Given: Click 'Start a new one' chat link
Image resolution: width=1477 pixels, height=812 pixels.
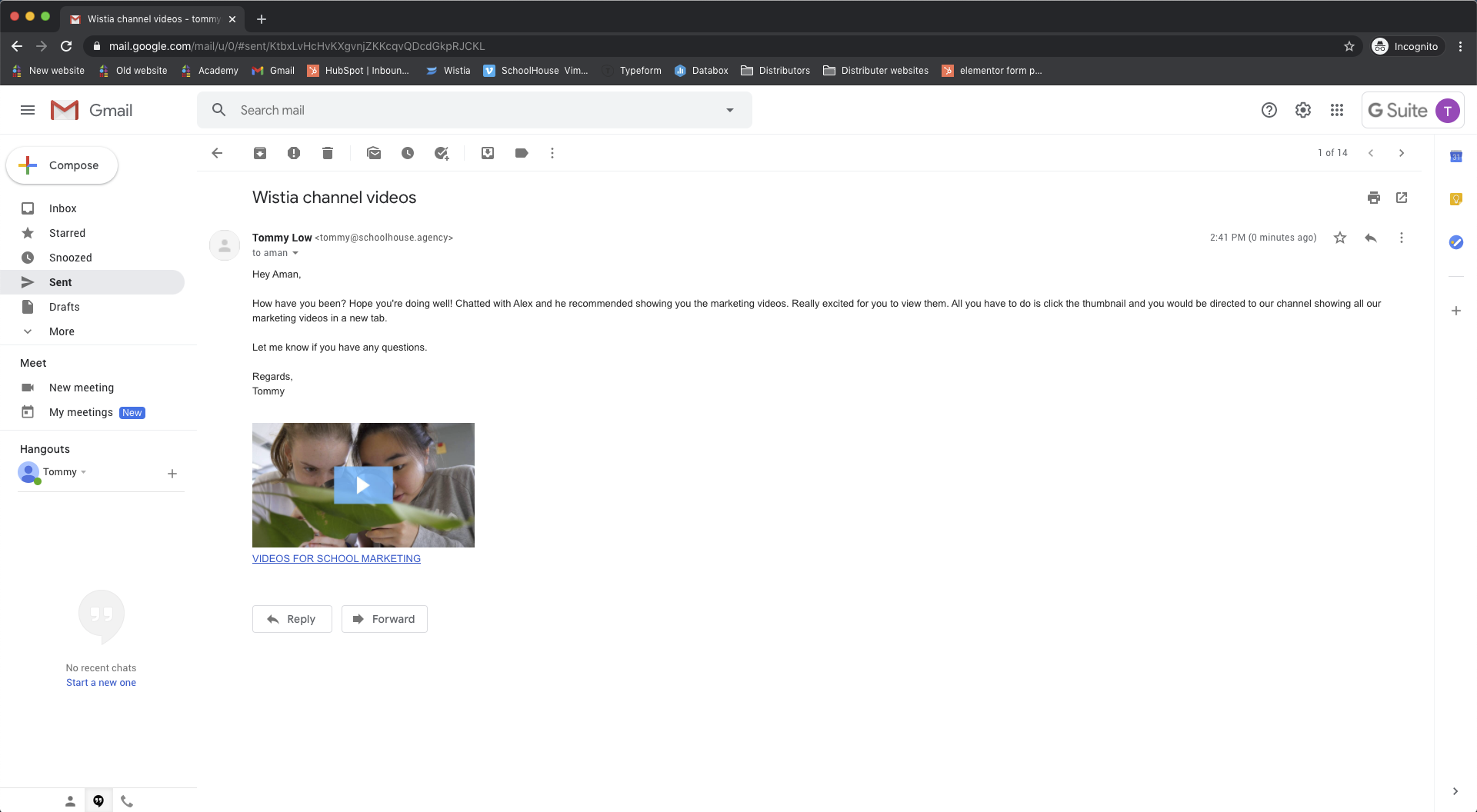Looking at the screenshot, I should click(101, 683).
